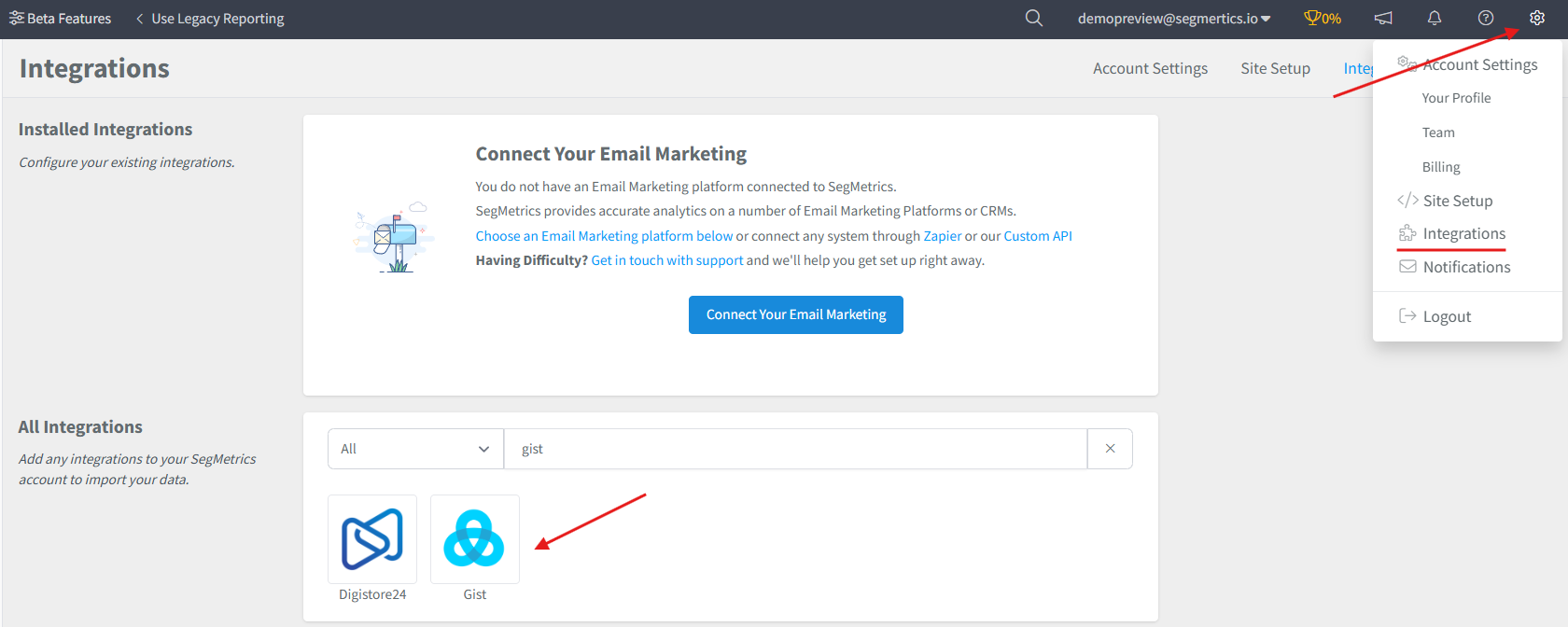Select Site Setup in gear menu
This screenshot has width=1568, height=627.
1445,201
